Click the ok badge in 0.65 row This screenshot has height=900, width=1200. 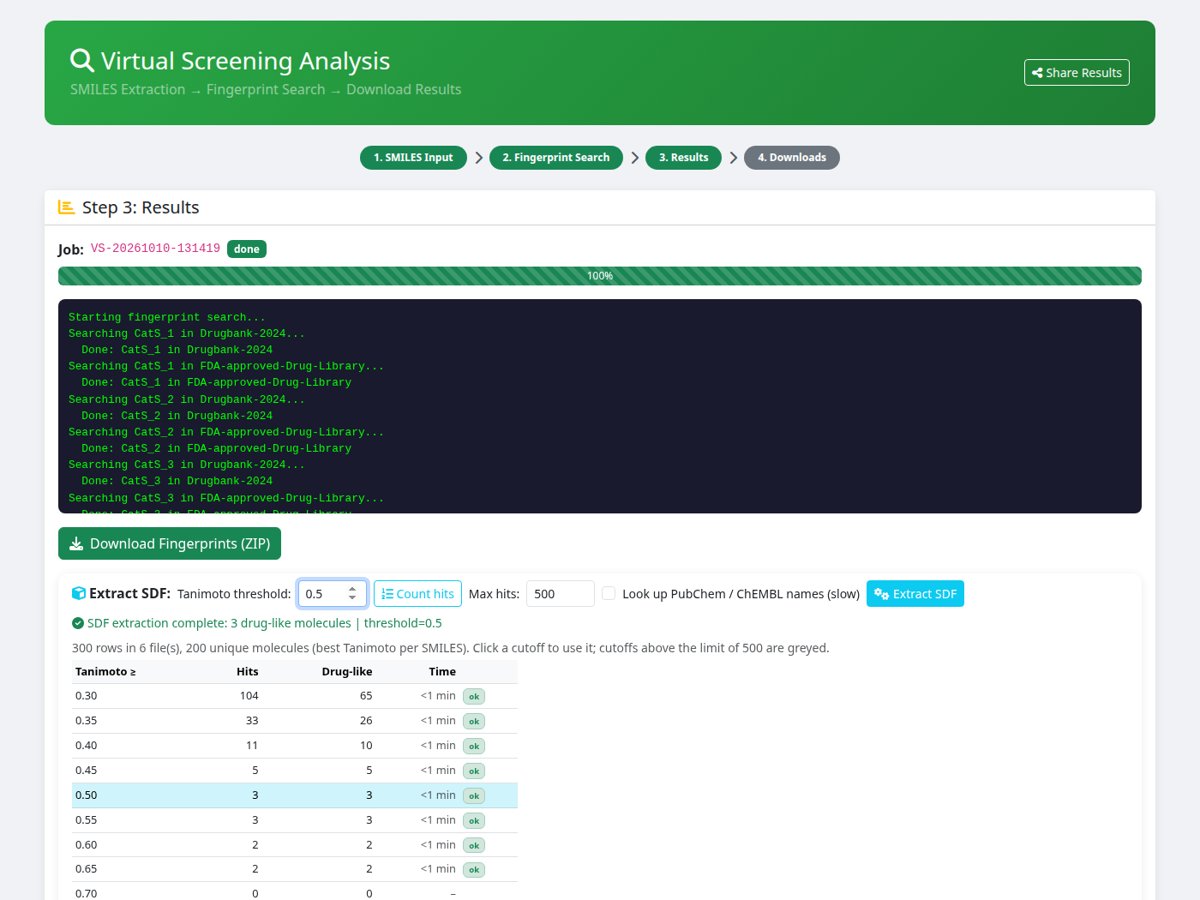pyautogui.click(x=474, y=870)
